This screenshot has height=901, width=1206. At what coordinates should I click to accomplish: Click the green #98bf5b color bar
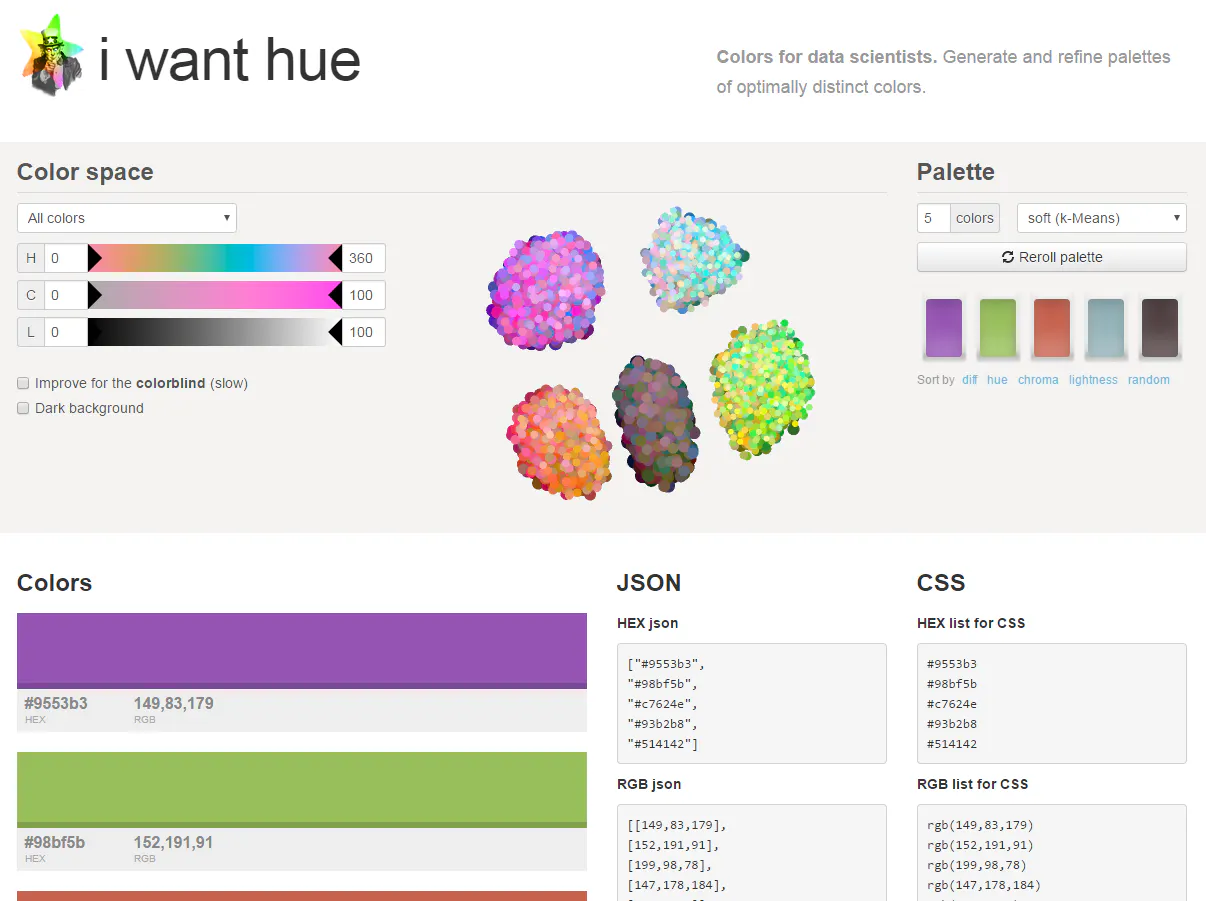coord(302,789)
